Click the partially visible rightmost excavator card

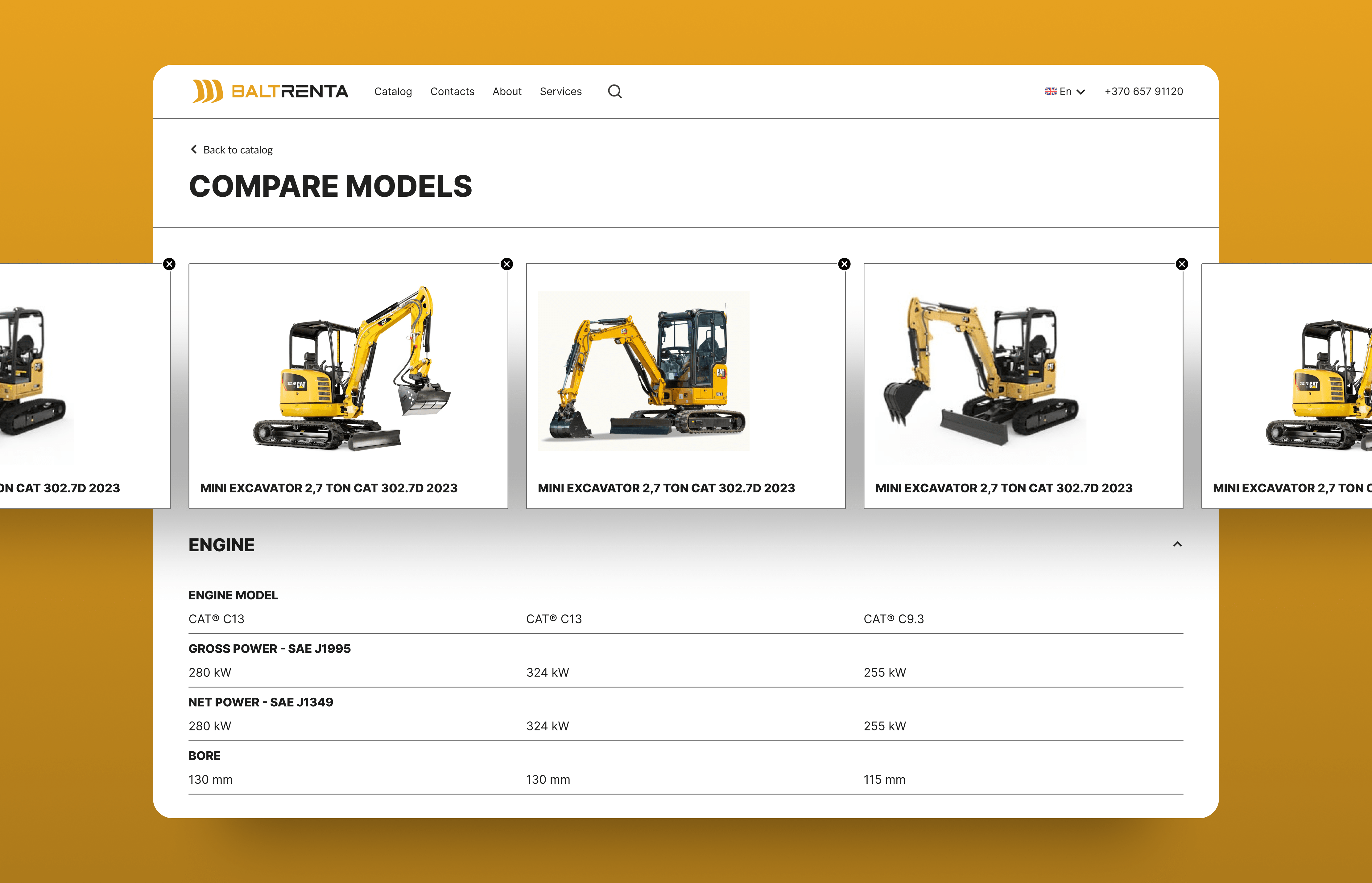pos(1287,386)
